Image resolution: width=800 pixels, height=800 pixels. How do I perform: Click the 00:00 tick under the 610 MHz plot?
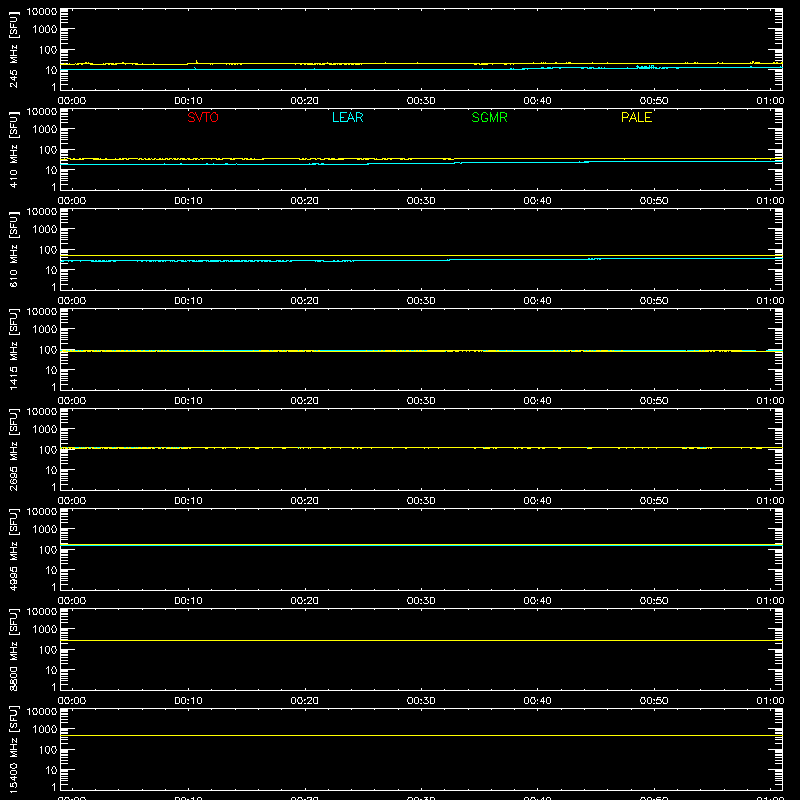point(72,301)
